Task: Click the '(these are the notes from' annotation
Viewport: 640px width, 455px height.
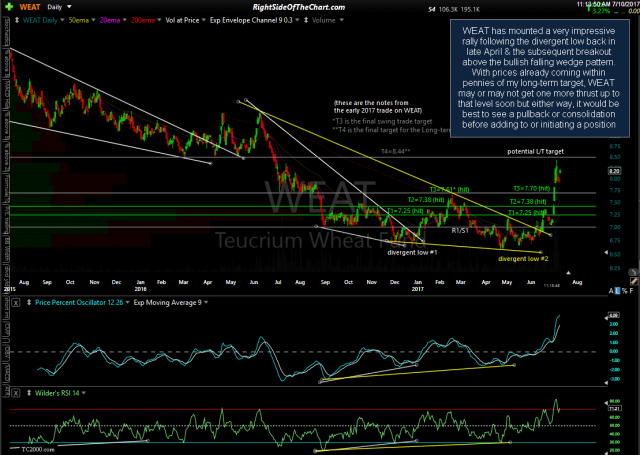Action: point(371,103)
